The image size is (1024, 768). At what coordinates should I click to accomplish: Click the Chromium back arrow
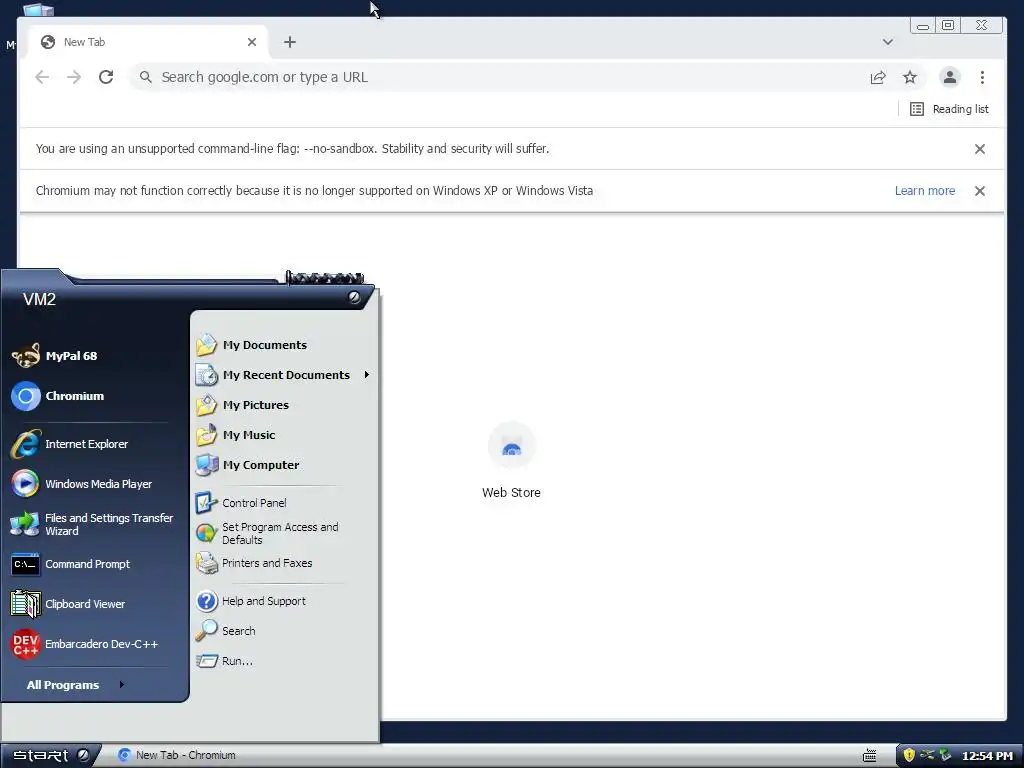pyautogui.click(x=42, y=77)
